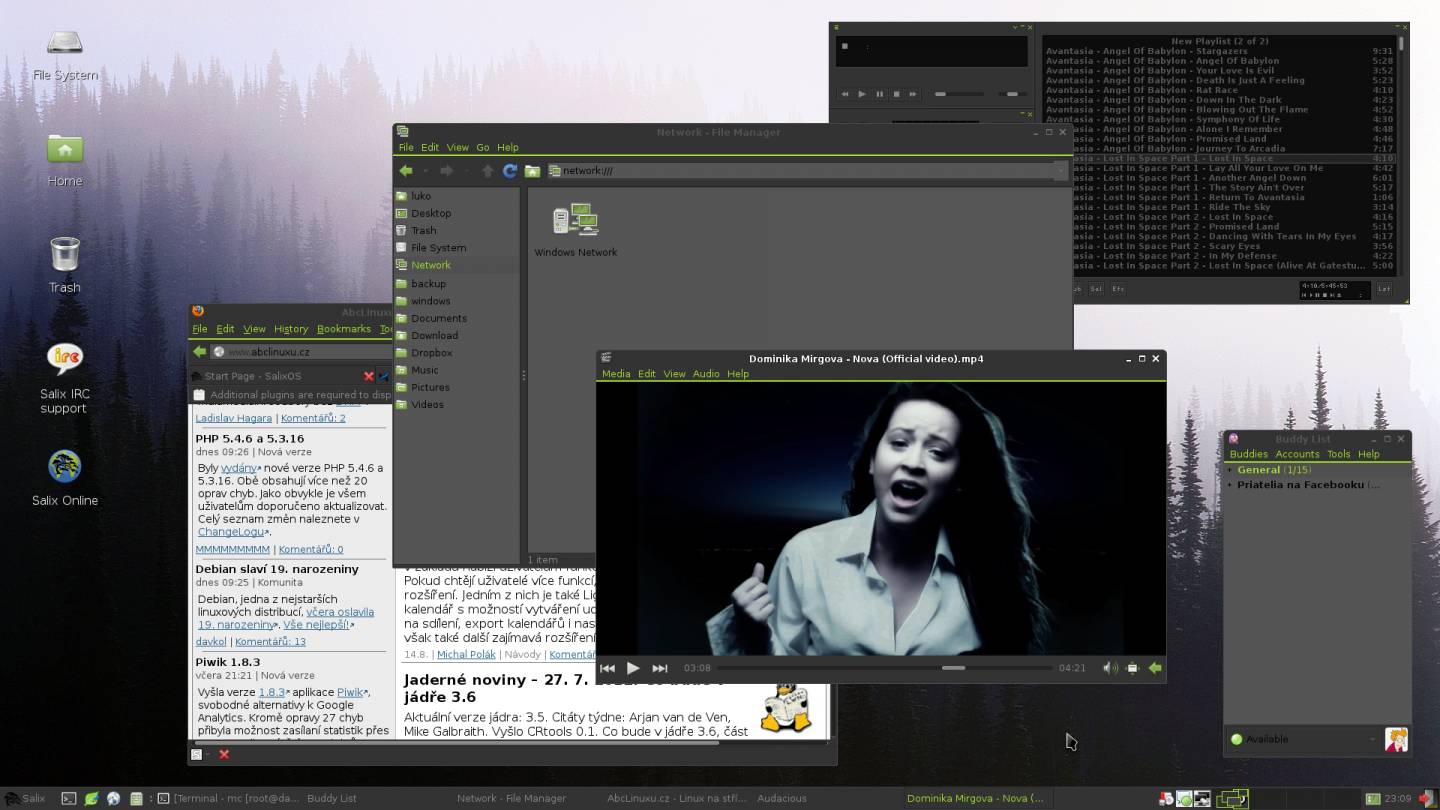
Task: Stop playback in Audacious
Action: pyautogui.click(x=896, y=94)
